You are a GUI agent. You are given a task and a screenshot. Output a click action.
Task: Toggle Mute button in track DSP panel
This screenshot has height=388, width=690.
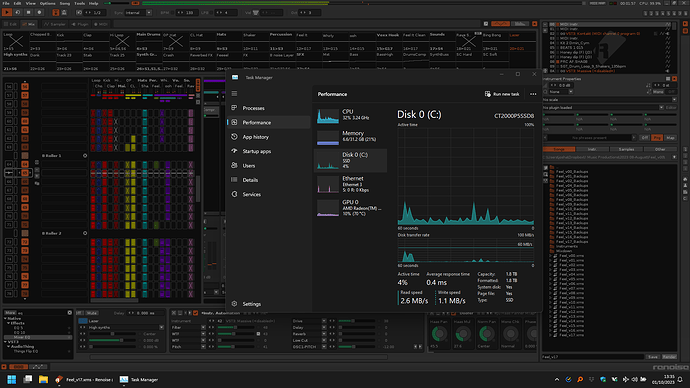pyautogui.click(x=92, y=313)
